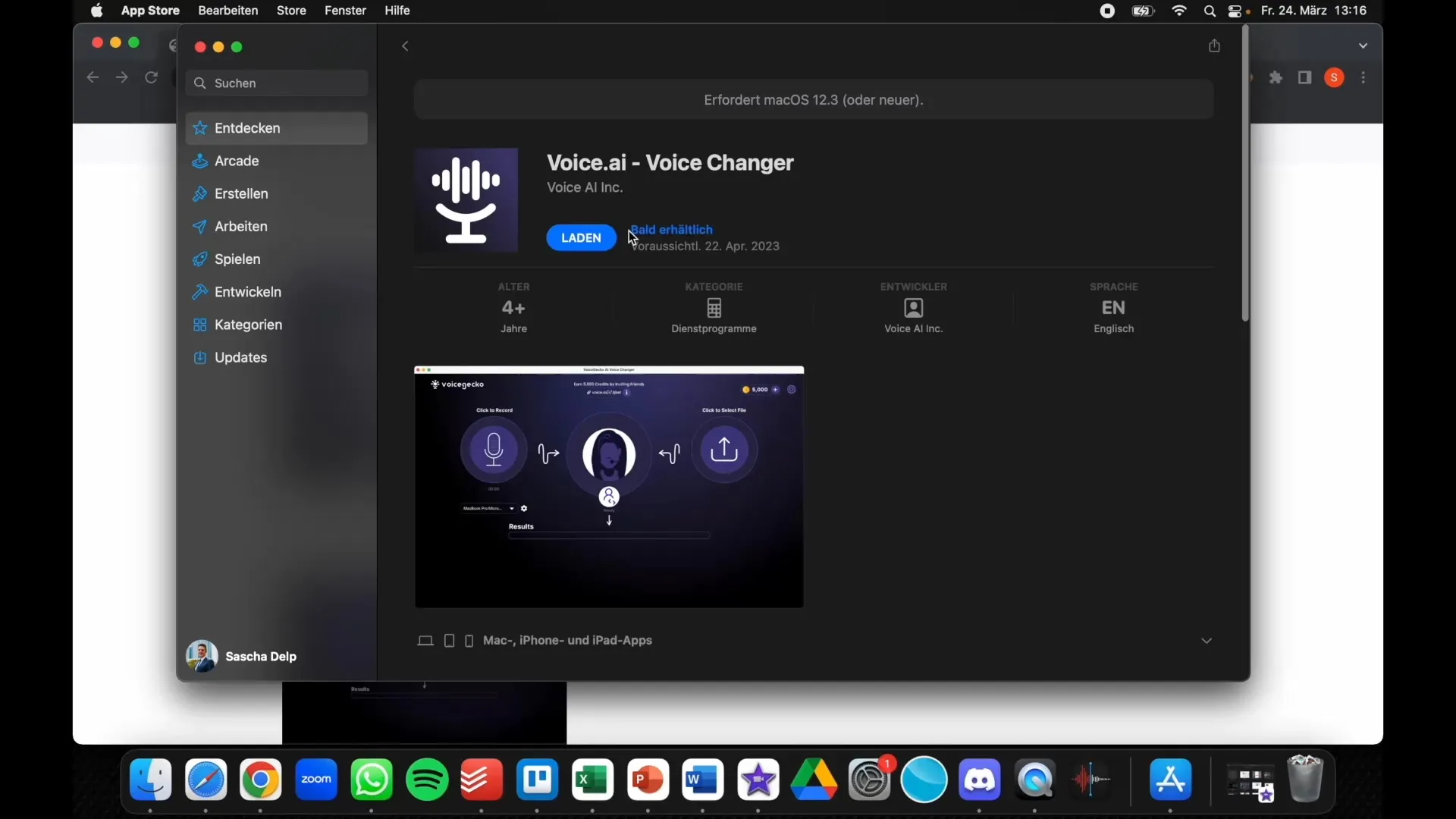Open Erstellen in the sidebar
The height and width of the screenshot is (819, 1456).
click(x=277, y=194)
